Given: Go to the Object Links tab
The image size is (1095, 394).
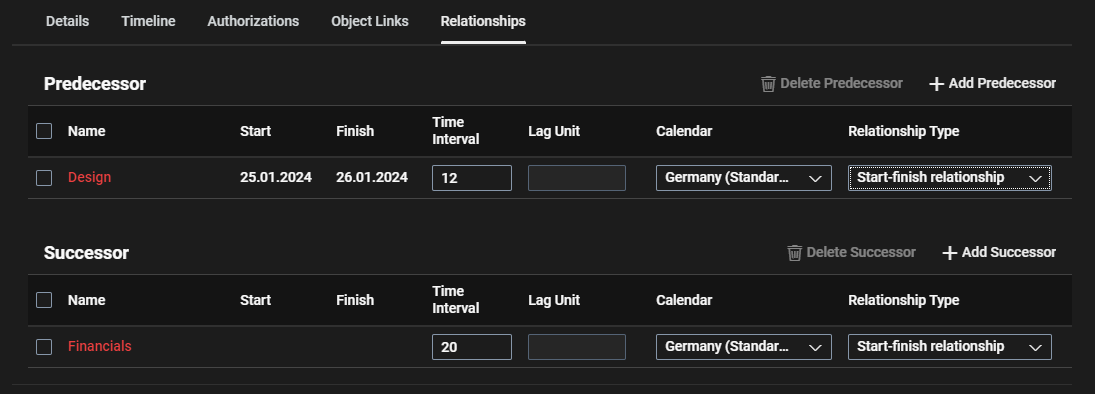Looking at the screenshot, I should click(x=369, y=22).
